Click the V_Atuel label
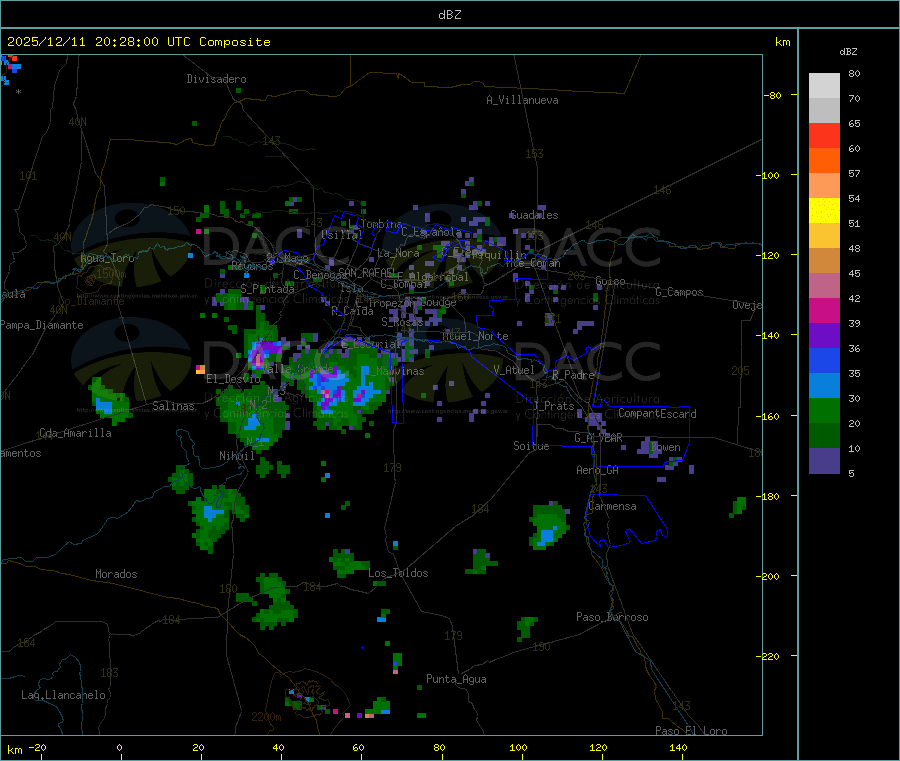900x761 pixels. [514, 370]
